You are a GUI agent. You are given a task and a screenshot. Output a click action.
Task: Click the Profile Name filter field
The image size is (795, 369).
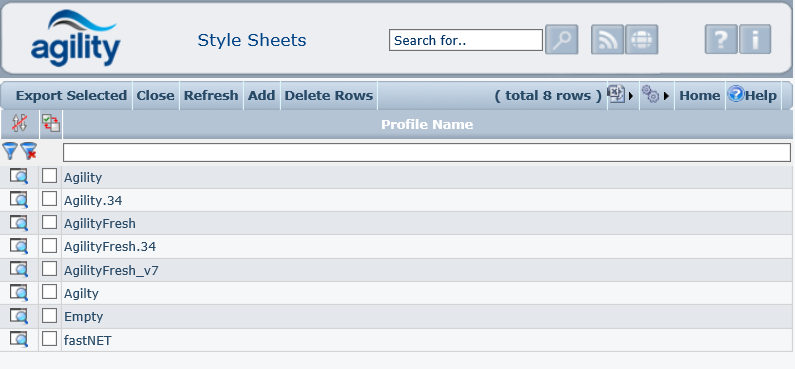coord(427,153)
